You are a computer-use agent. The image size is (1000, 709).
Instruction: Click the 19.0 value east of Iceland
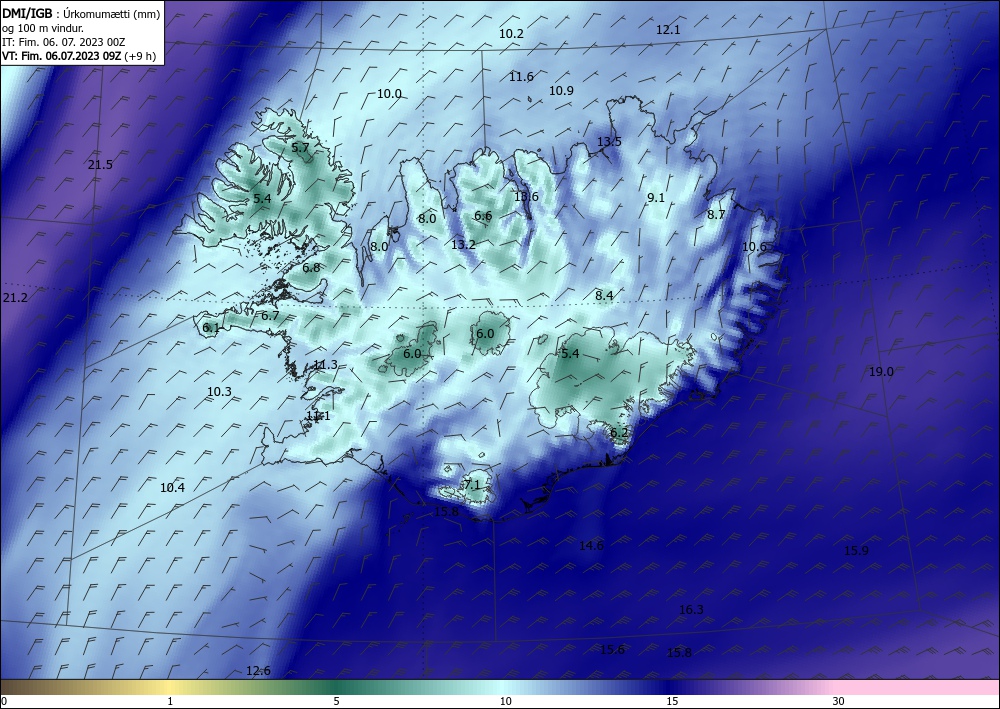(881, 372)
